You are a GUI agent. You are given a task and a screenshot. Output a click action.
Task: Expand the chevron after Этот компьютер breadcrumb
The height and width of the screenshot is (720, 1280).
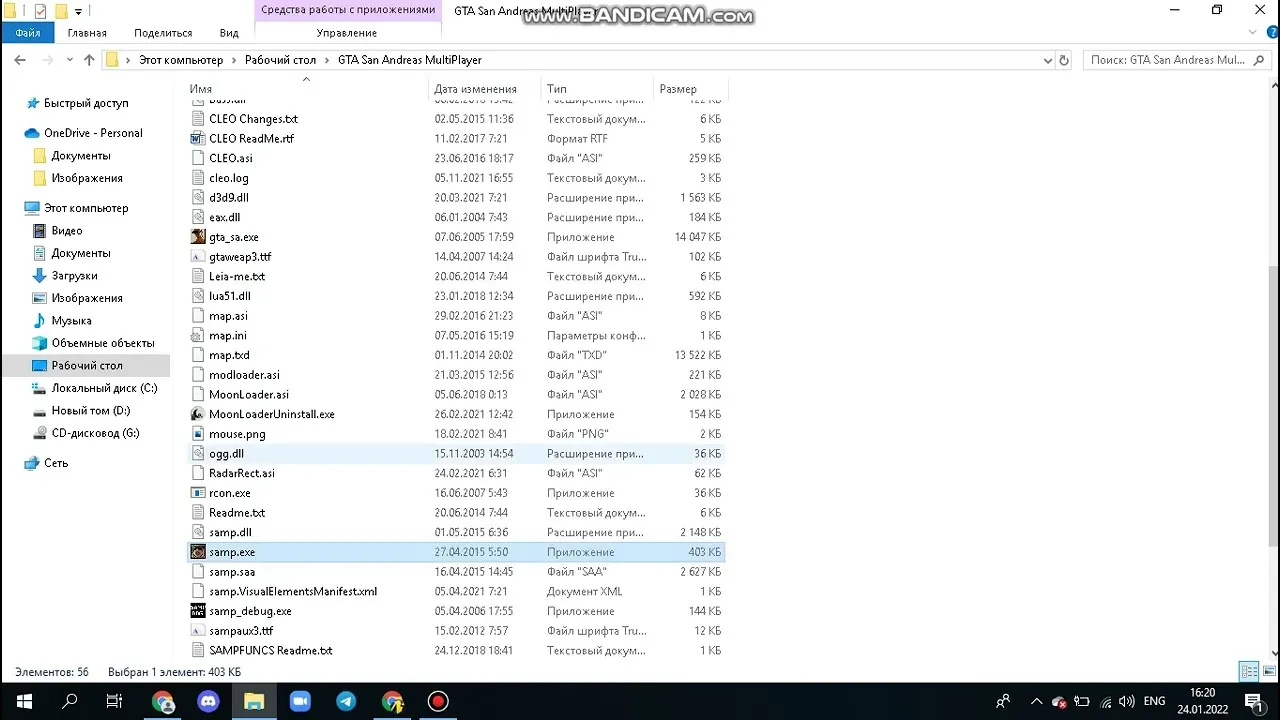[234, 60]
